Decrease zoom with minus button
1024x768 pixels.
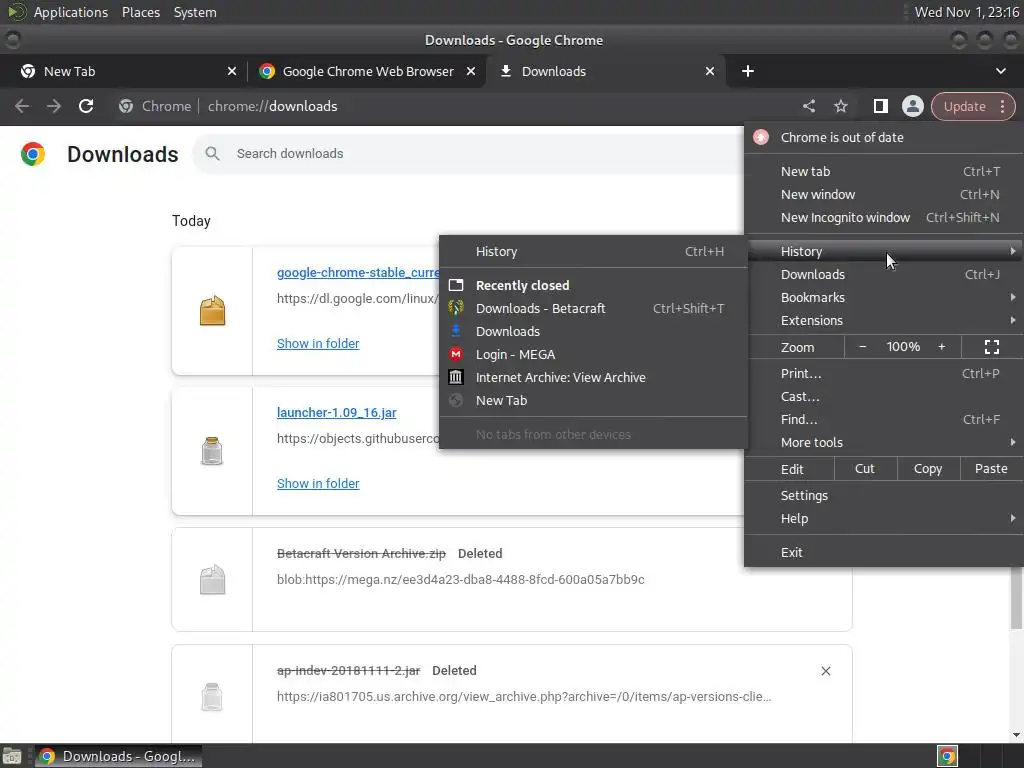pyautogui.click(x=863, y=347)
